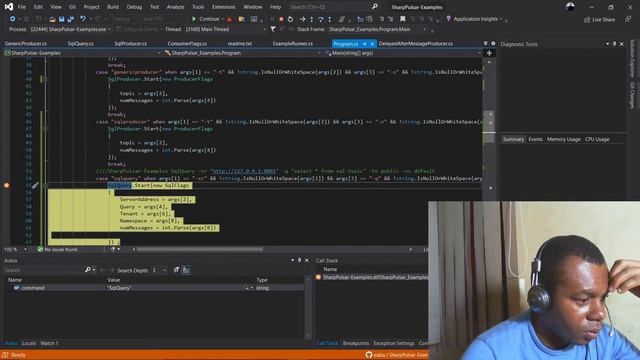The height and width of the screenshot is (360, 640).
Task: Click the http://127.0.0.1:8081 link in comment
Action: [x=244, y=171]
